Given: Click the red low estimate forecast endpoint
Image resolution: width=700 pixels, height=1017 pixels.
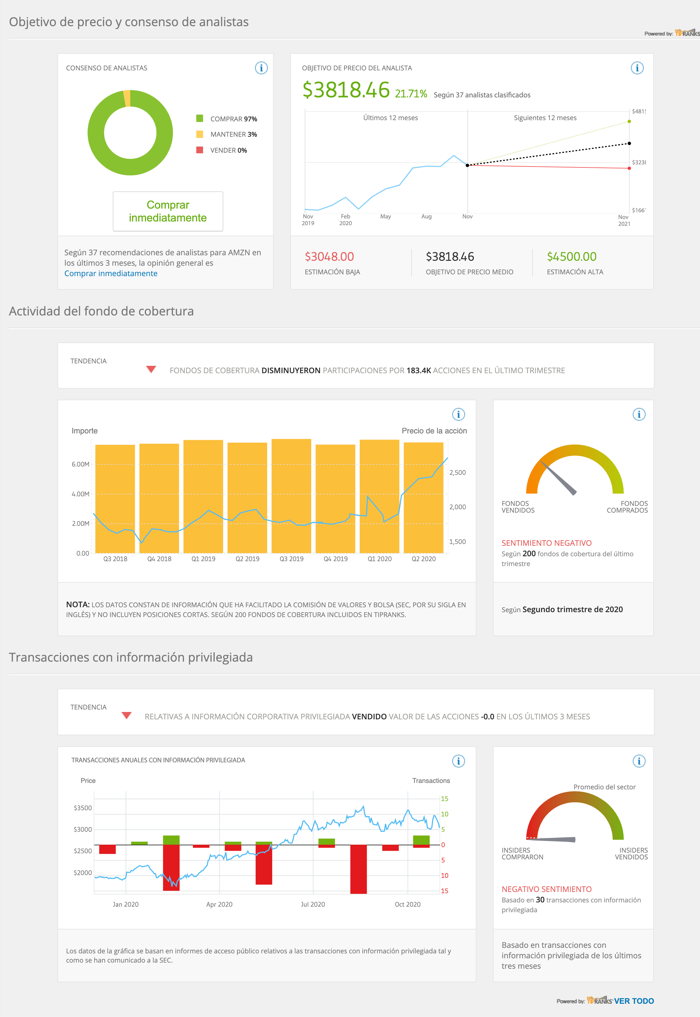Looking at the screenshot, I should click(x=629, y=169).
